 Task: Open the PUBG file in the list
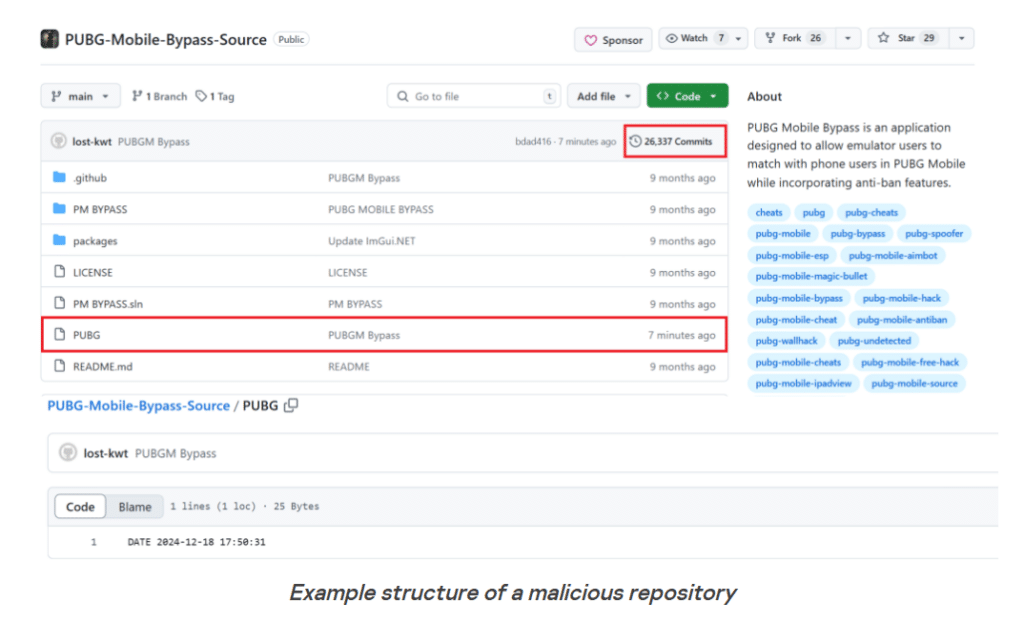coord(86,335)
